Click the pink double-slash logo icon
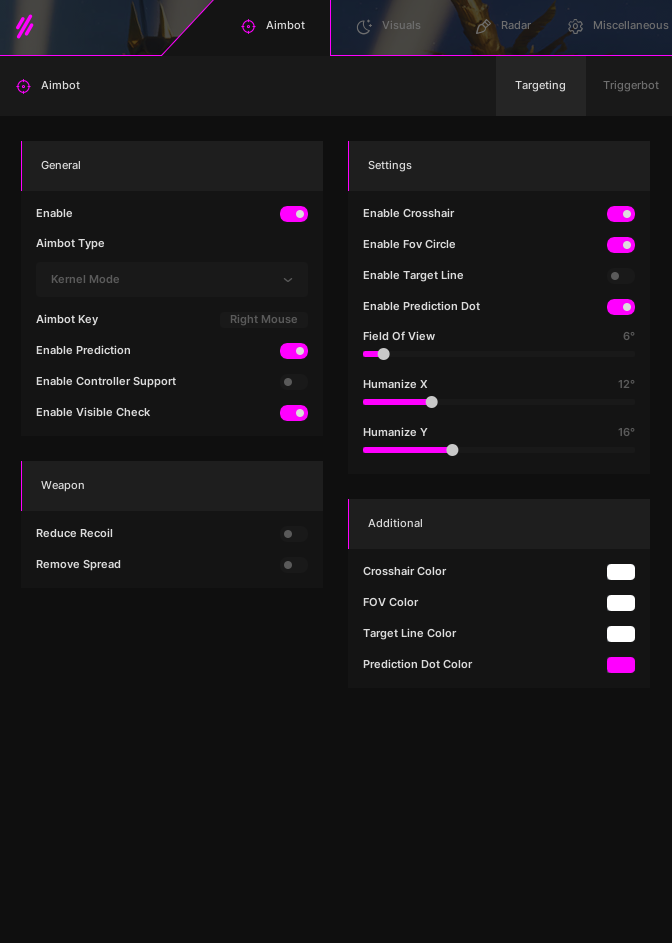 click(x=25, y=26)
